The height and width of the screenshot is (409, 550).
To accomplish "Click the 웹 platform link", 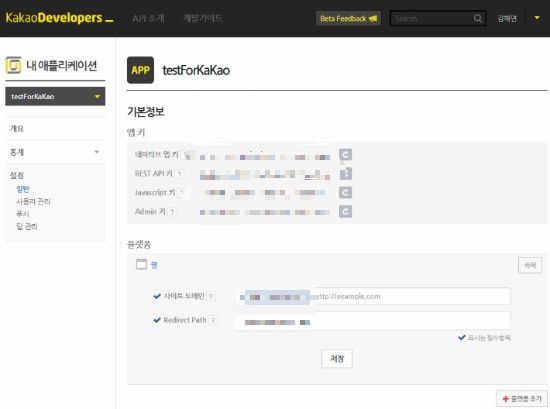I will click(x=154, y=265).
